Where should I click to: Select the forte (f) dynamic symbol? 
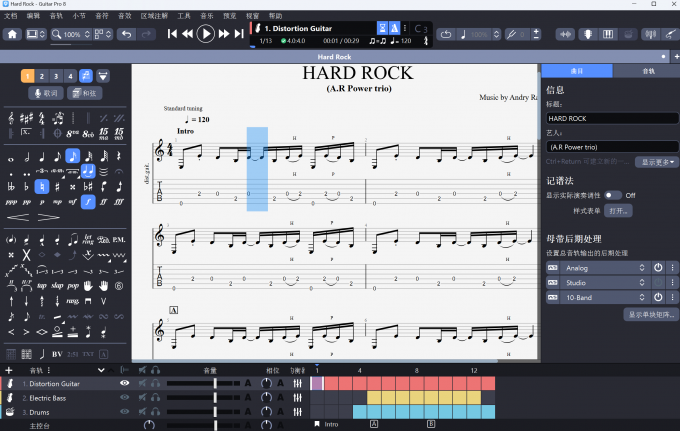coord(89,201)
